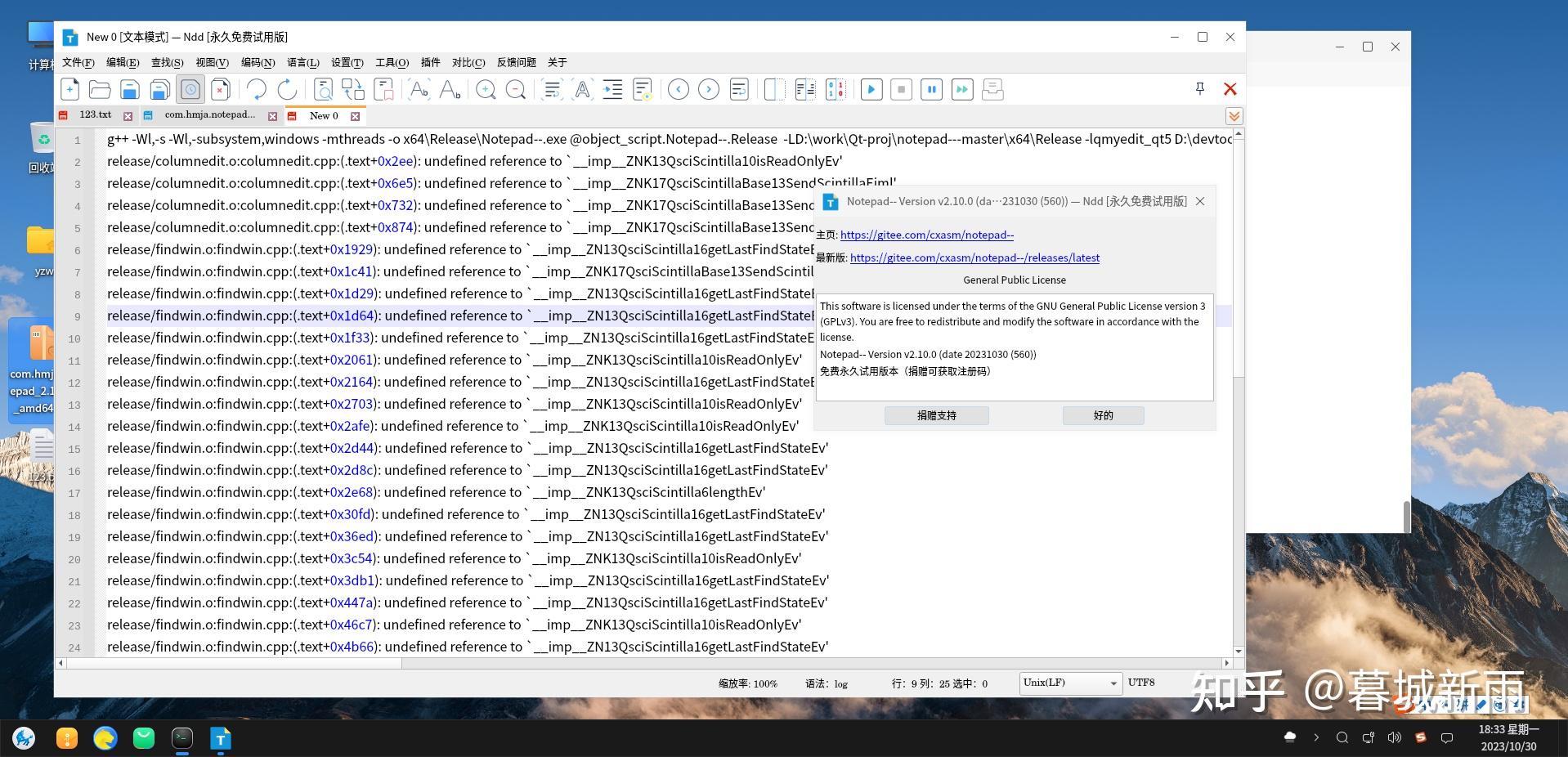Toggle word wrap in the toolbar
This screenshot has width=1568, height=757.
[x=553, y=89]
